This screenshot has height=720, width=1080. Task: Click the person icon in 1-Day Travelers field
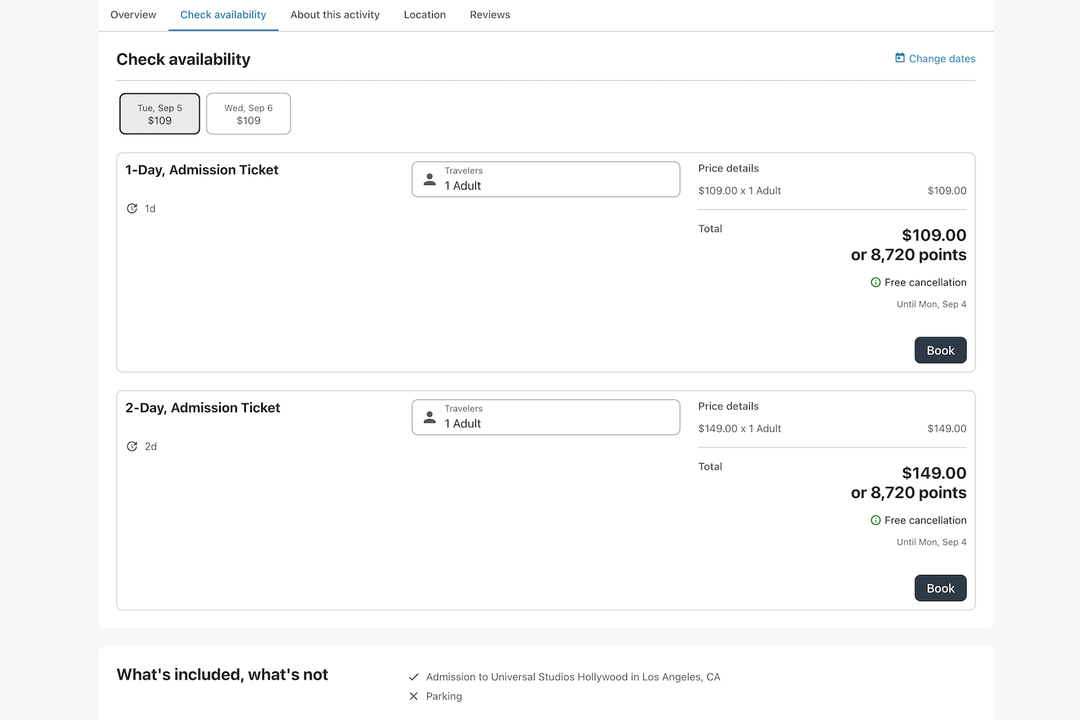(x=430, y=179)
